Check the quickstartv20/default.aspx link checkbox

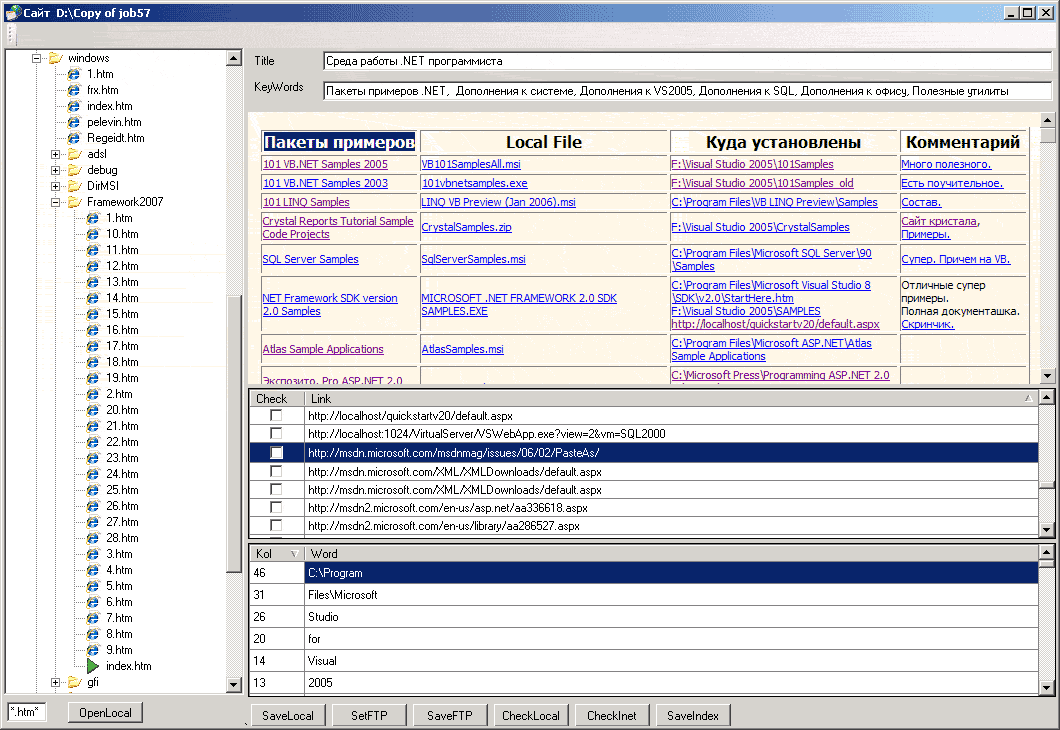(x=276, y=415)
